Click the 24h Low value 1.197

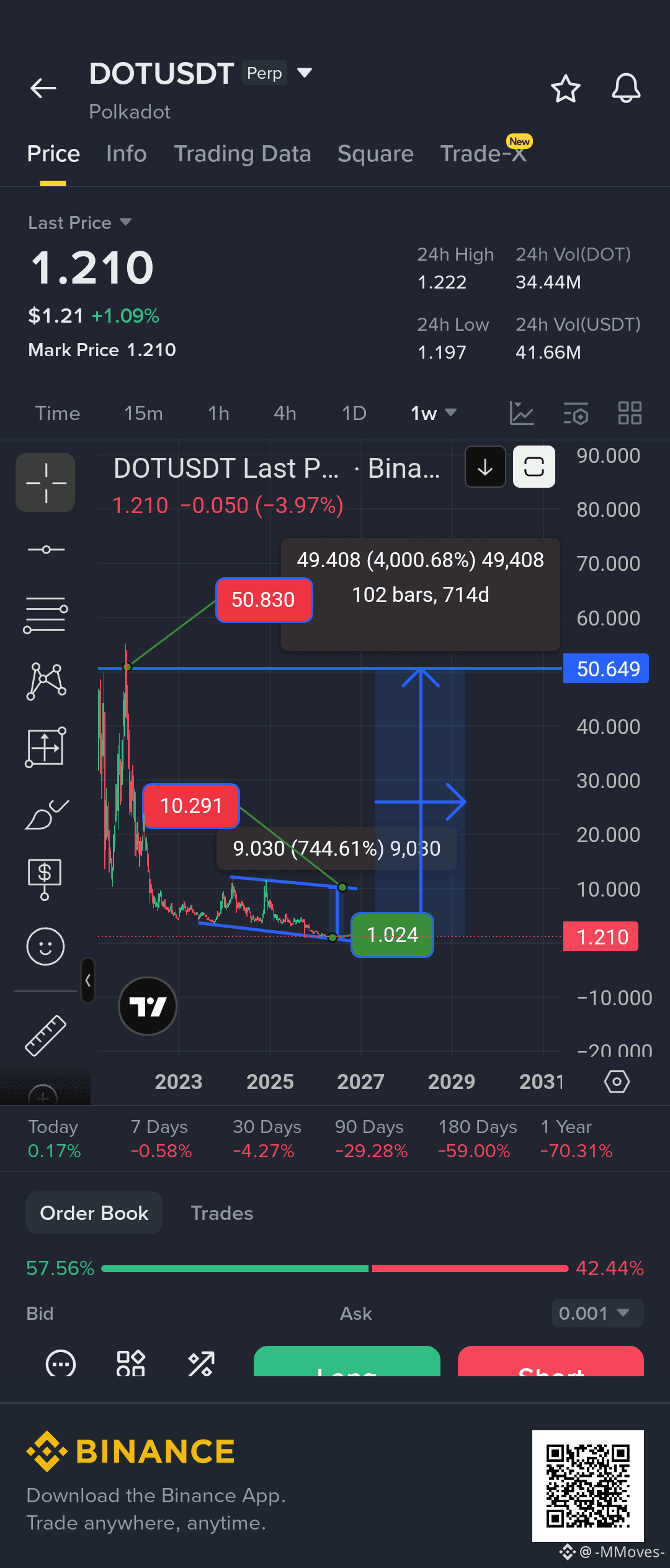pos(442,352)
